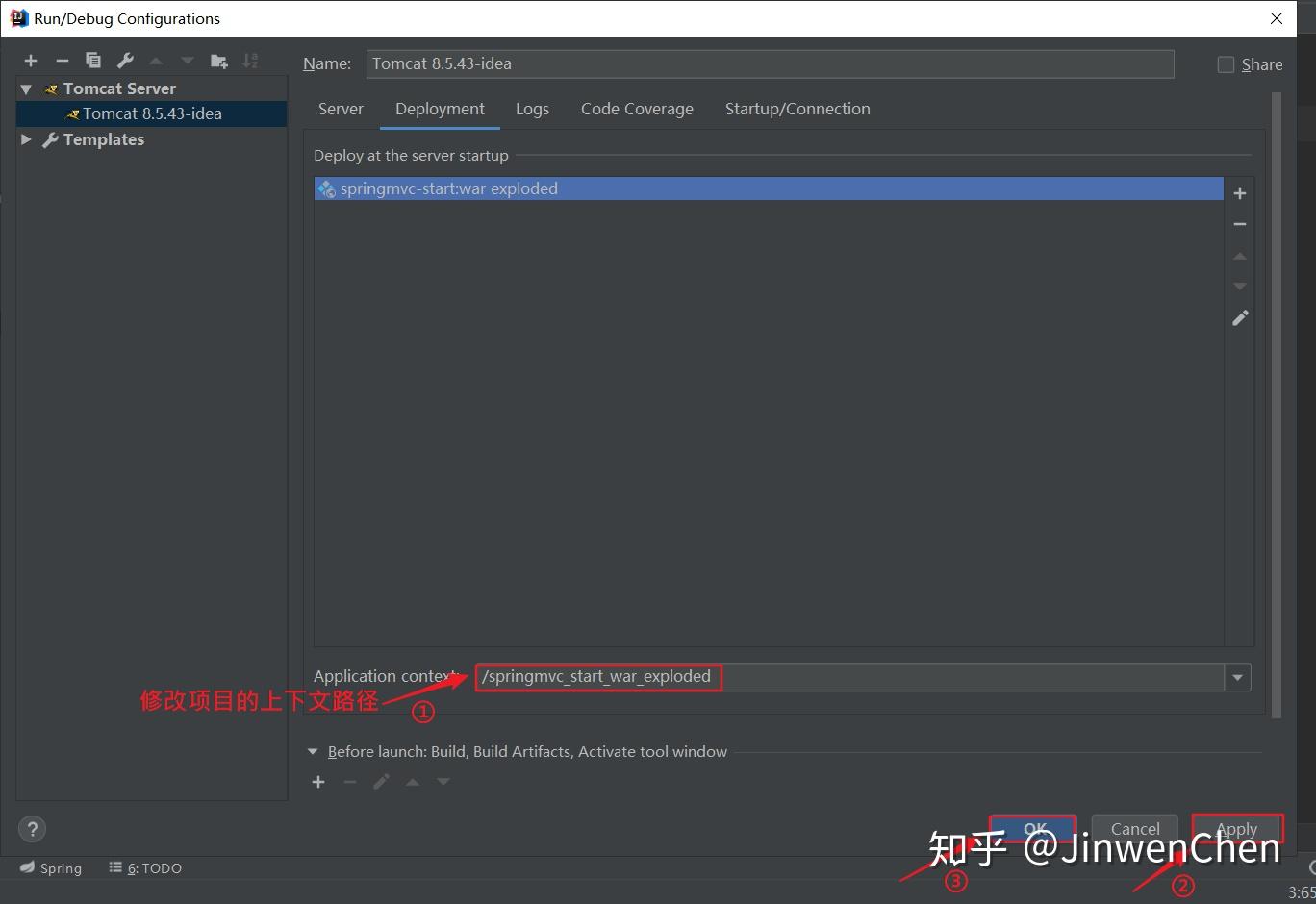This screenshot has height=904, width=1316.
Task: Move Before launch task down
Action: 443,782
